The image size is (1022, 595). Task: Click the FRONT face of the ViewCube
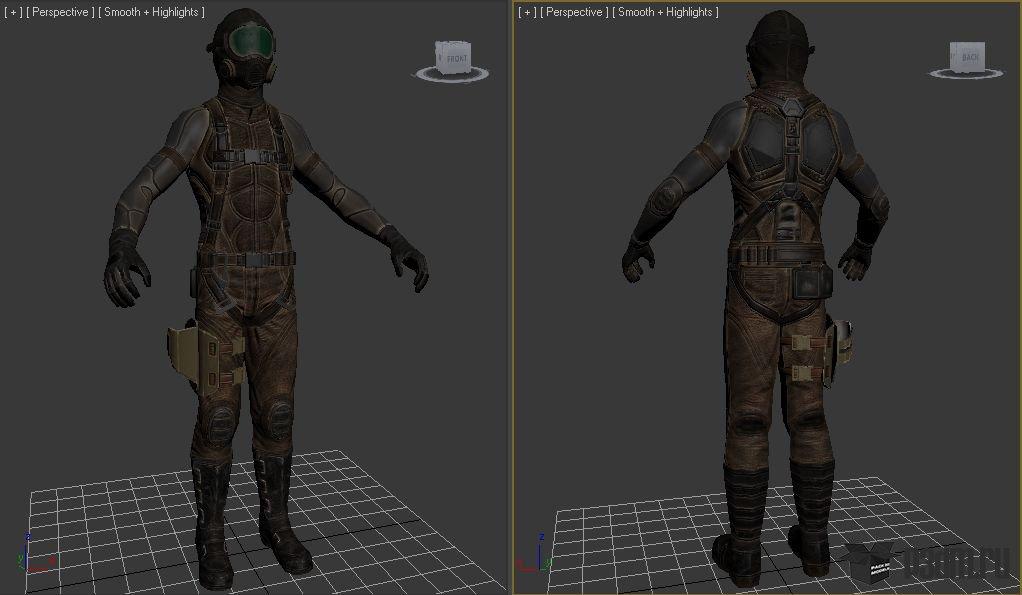(455, 58)
